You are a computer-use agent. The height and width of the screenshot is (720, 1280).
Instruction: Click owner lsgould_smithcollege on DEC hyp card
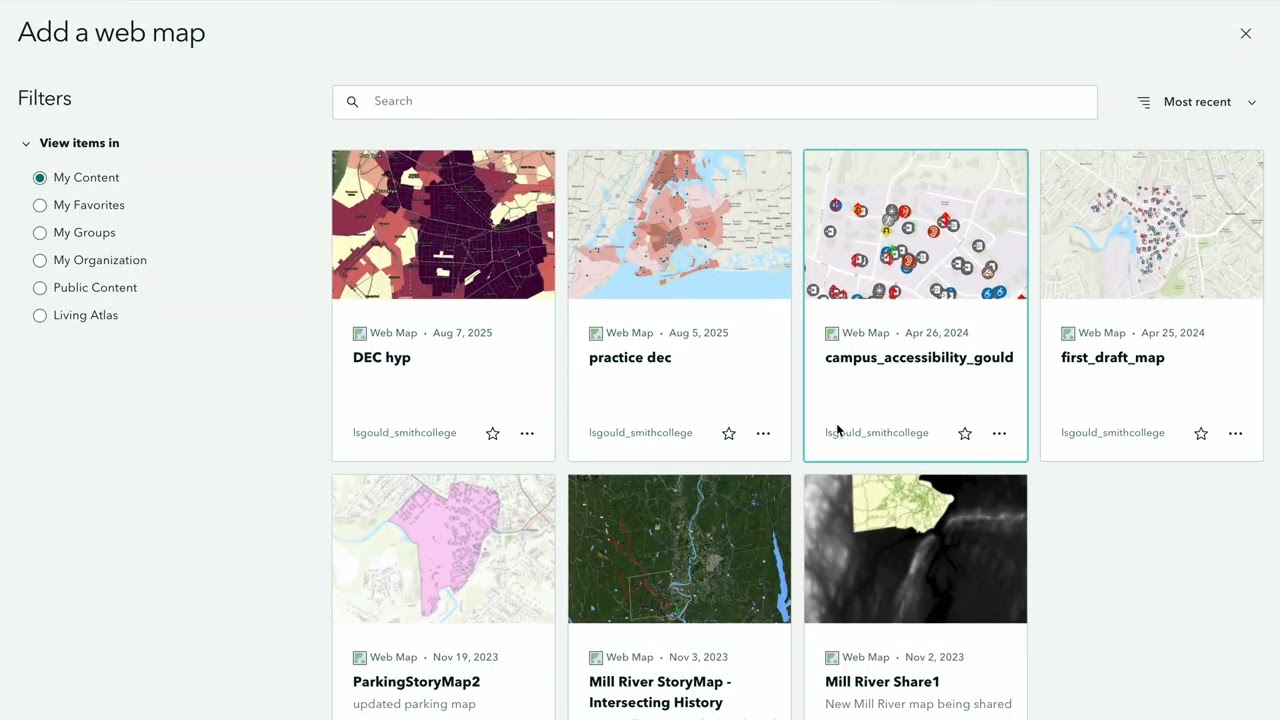404,433
